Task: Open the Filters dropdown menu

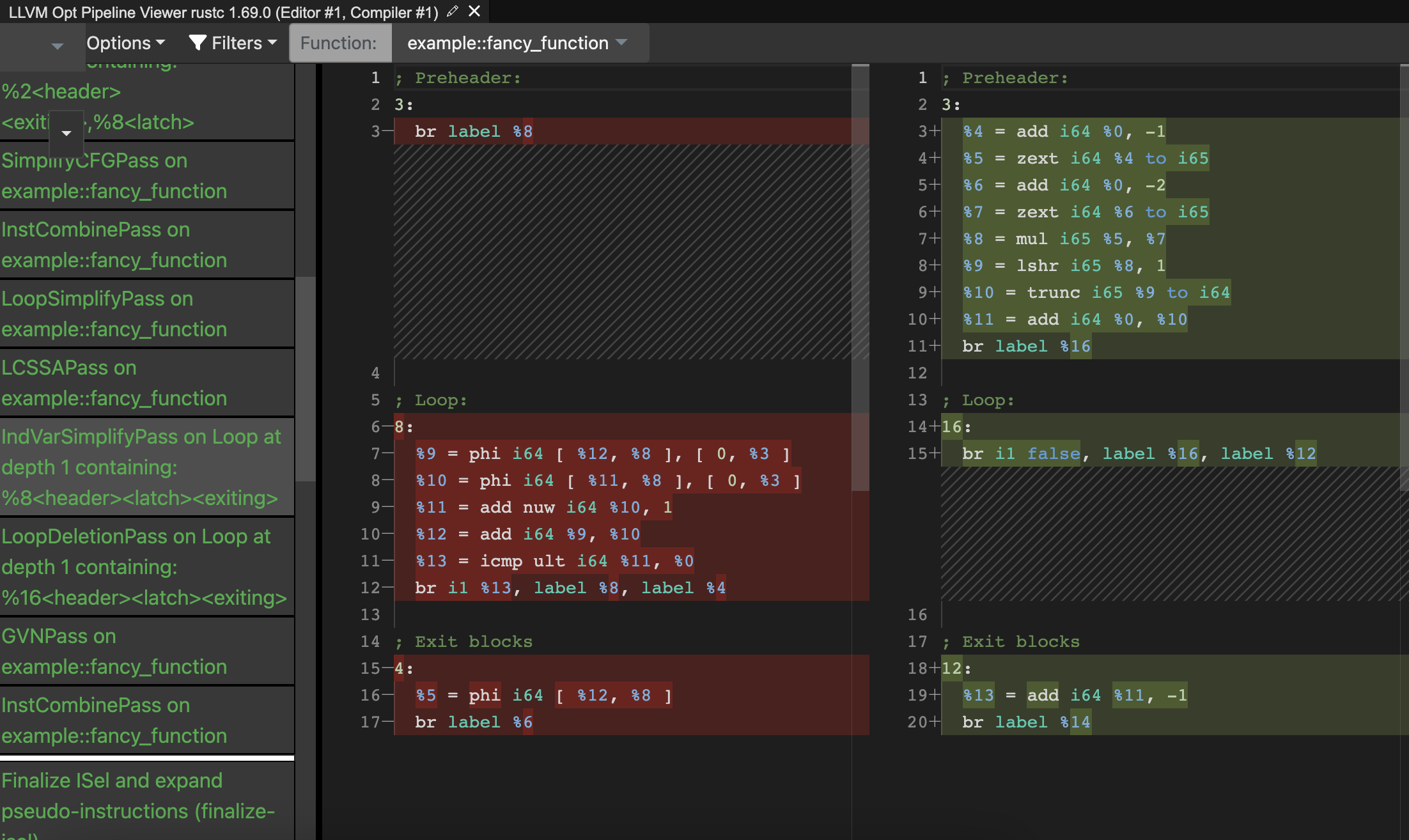Action: point(233,43)
